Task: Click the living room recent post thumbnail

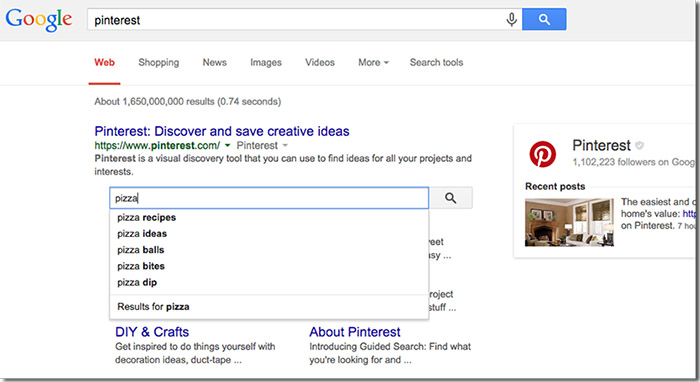Action: tap(569, 222)
